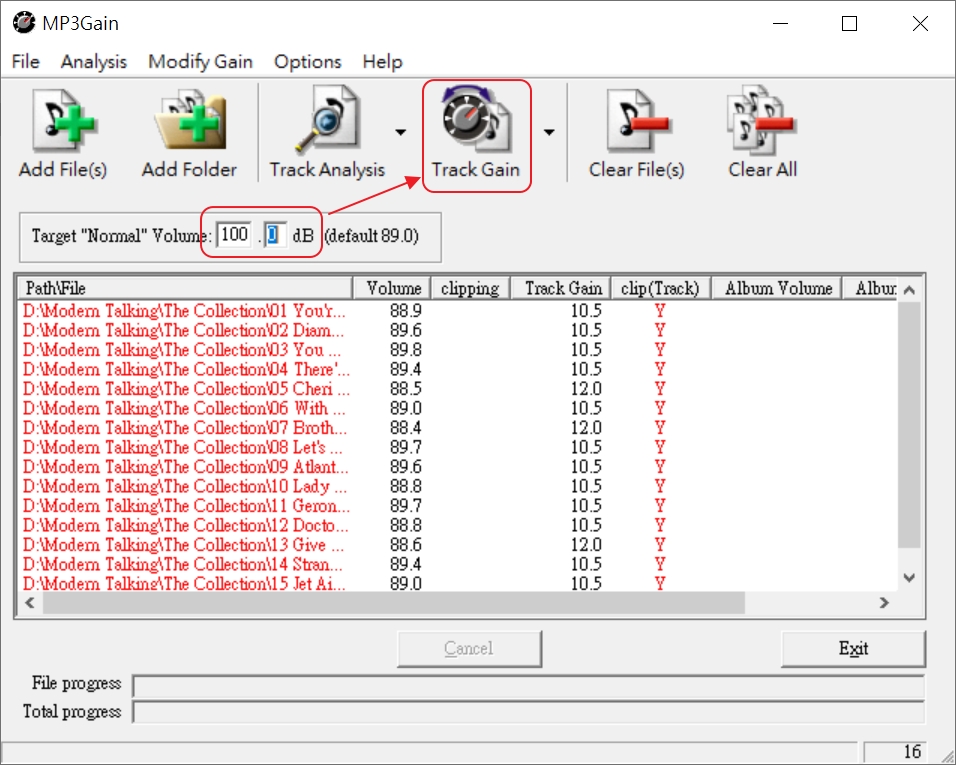Image resolution: width=956 pixels, height=765 pixels.
Task: Expand the Track Gain dropdown arrow
Action: tap(549, 132)
